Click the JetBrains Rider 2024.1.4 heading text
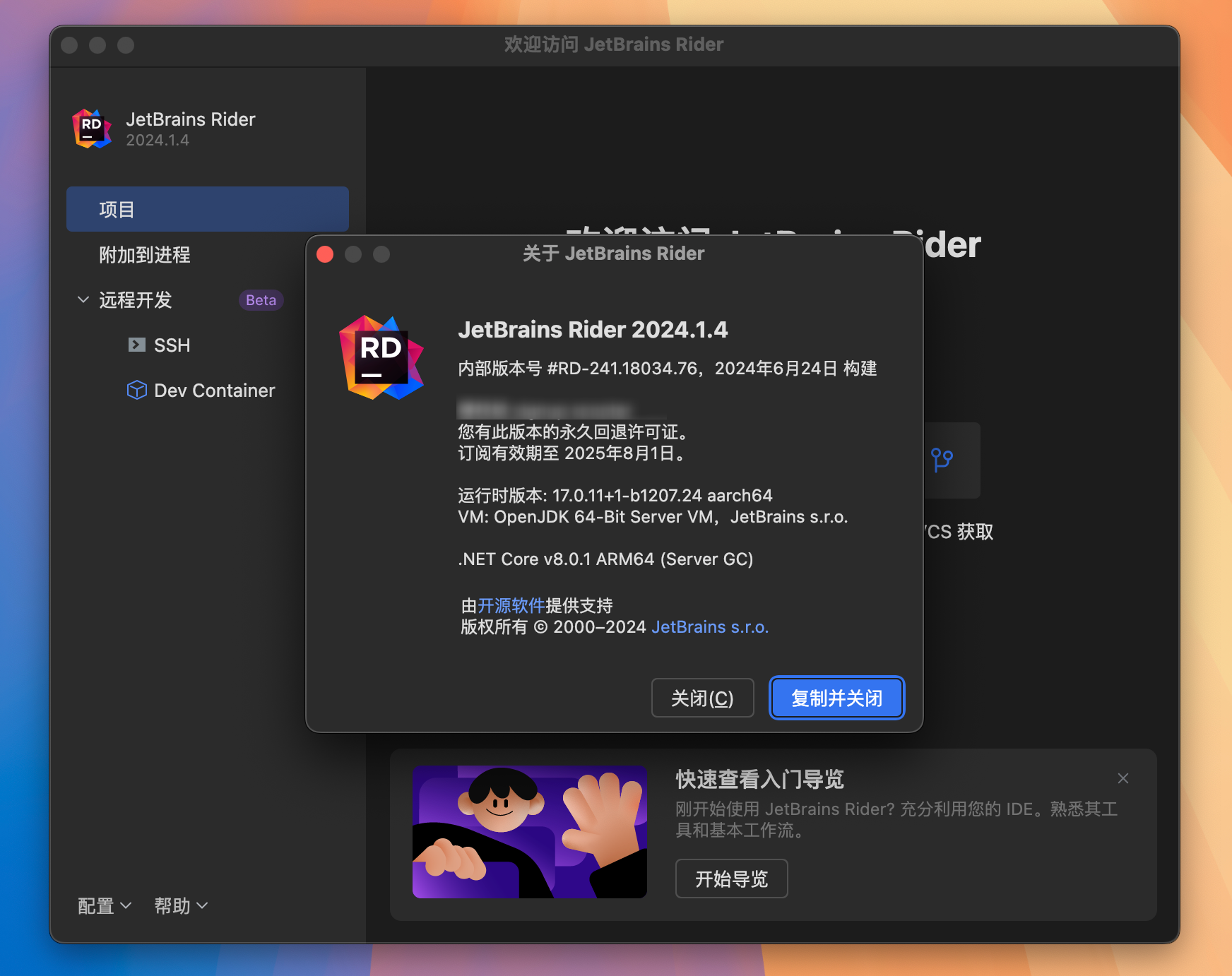The height and width of the screenshot is (976, 1232). (x=593, y=330)
